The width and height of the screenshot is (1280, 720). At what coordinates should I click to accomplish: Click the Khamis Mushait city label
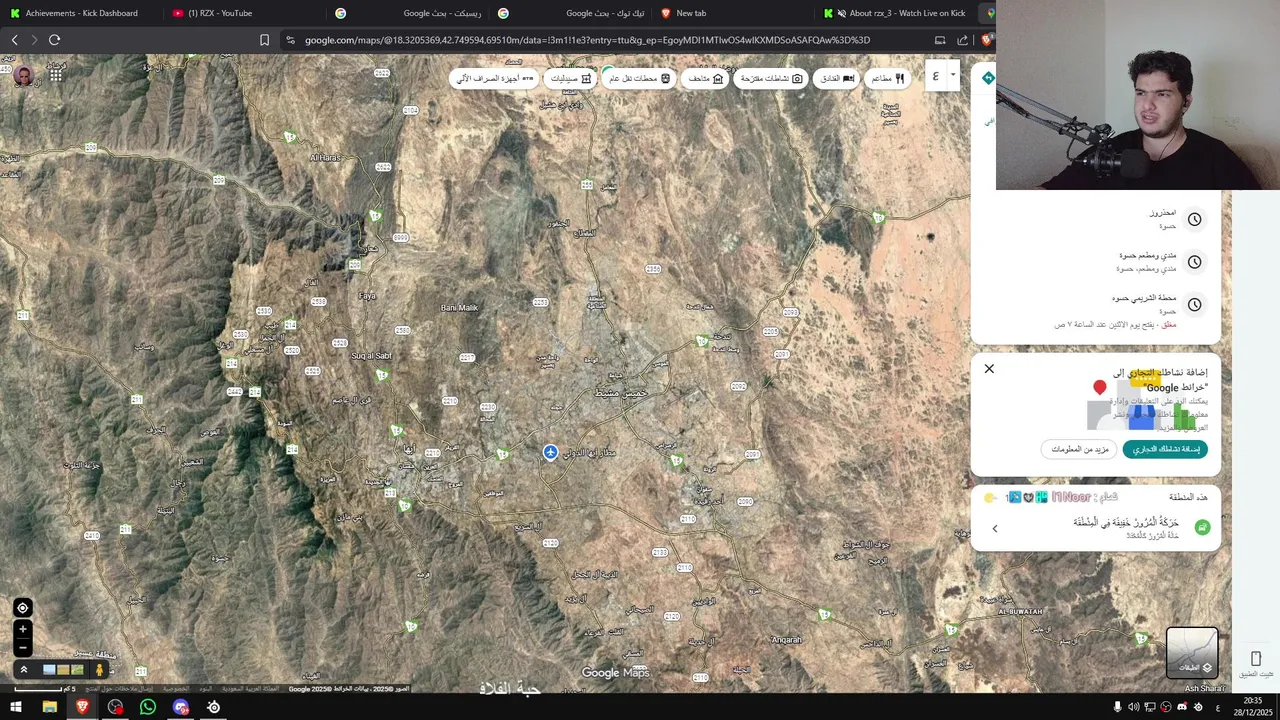[x=621, y=393]
